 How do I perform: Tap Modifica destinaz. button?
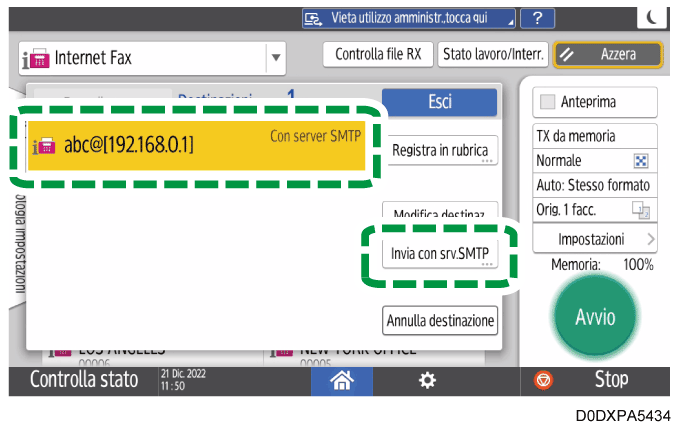pyautogui.click(x=440, y=210)
